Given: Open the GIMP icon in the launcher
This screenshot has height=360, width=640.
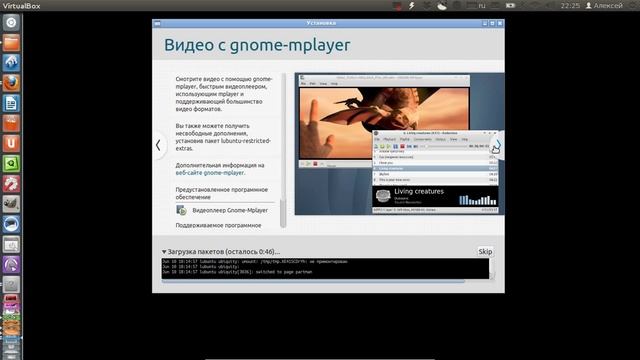Looking at the screenshot, I should pos(11,204).
